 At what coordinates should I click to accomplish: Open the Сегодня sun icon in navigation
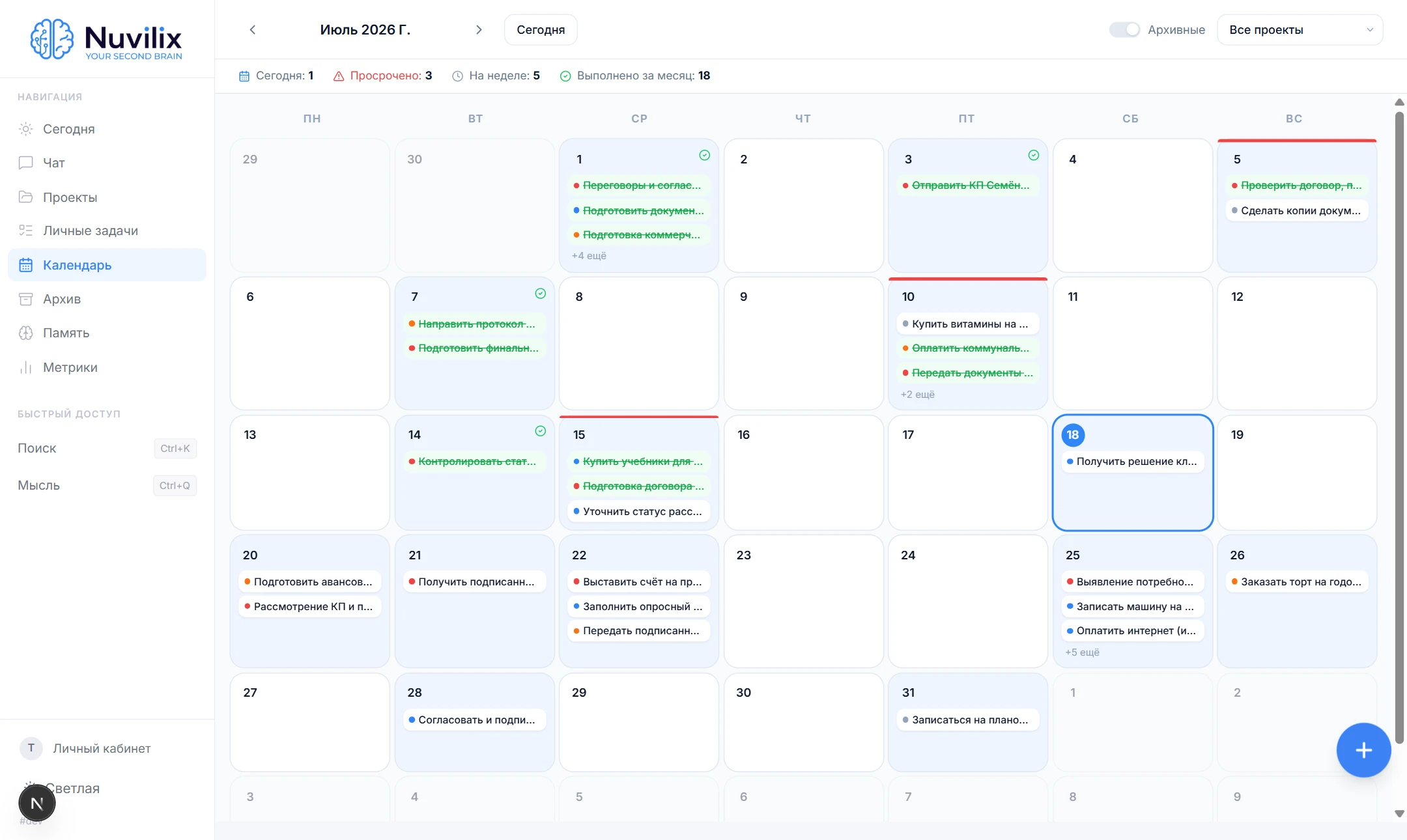(x=25, y=129)
